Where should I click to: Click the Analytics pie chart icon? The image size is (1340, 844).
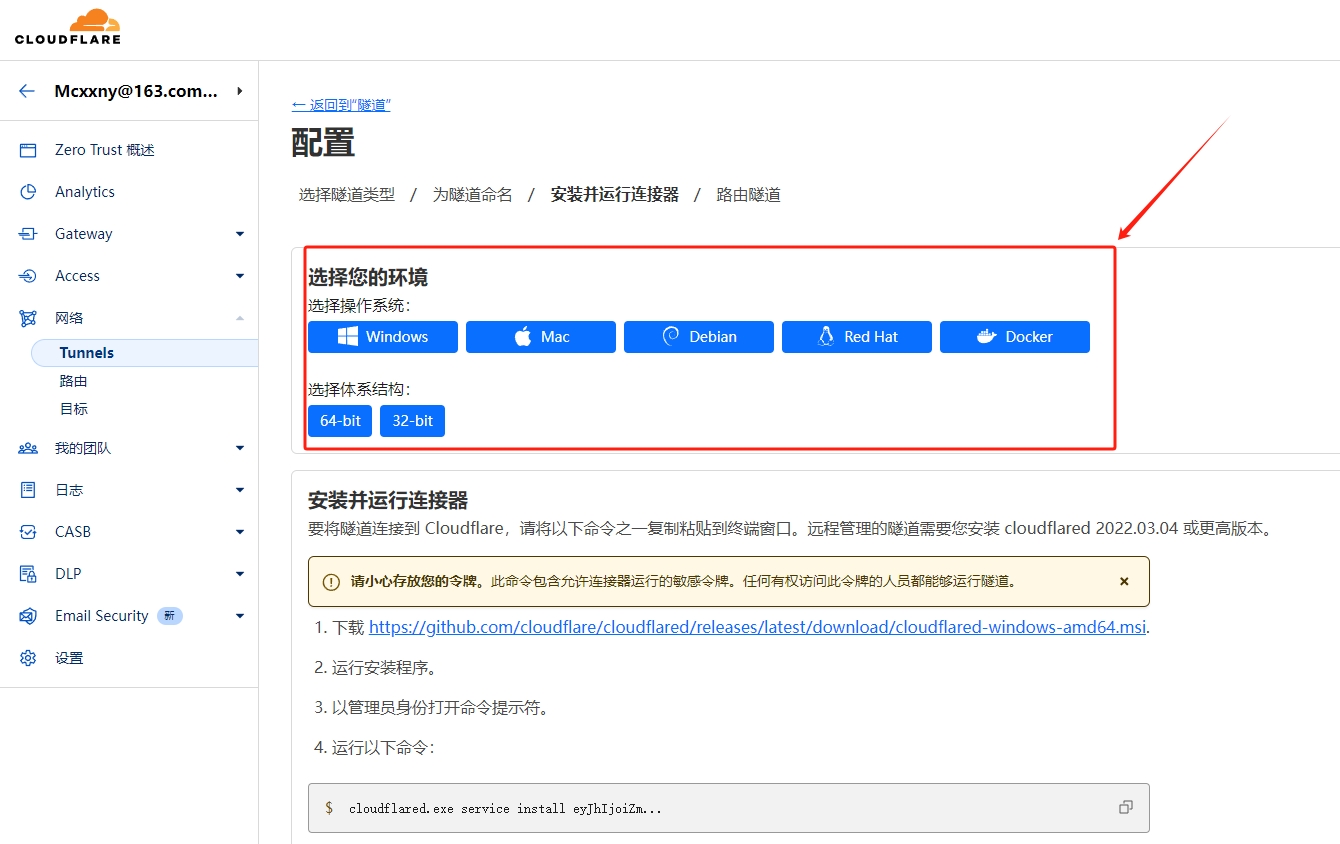pyautogui.click(x=28, y=192)
